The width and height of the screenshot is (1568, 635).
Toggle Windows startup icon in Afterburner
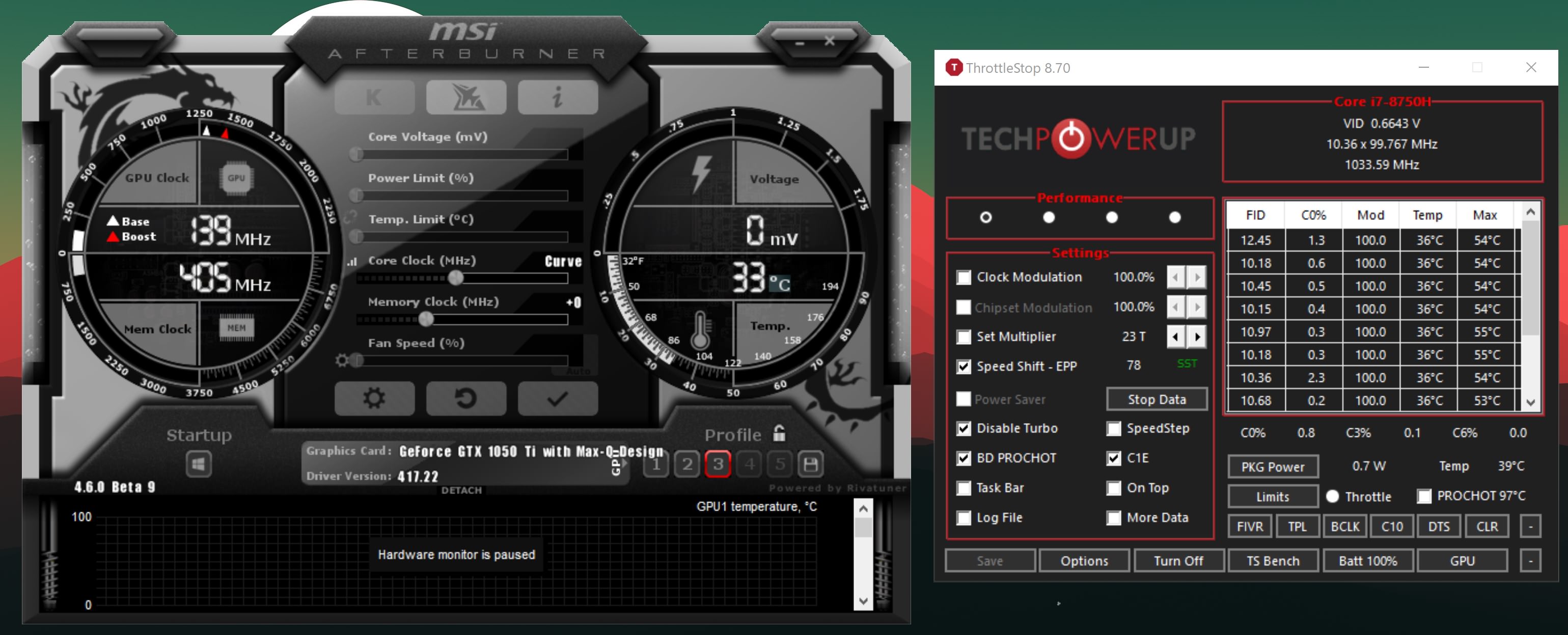199,465
